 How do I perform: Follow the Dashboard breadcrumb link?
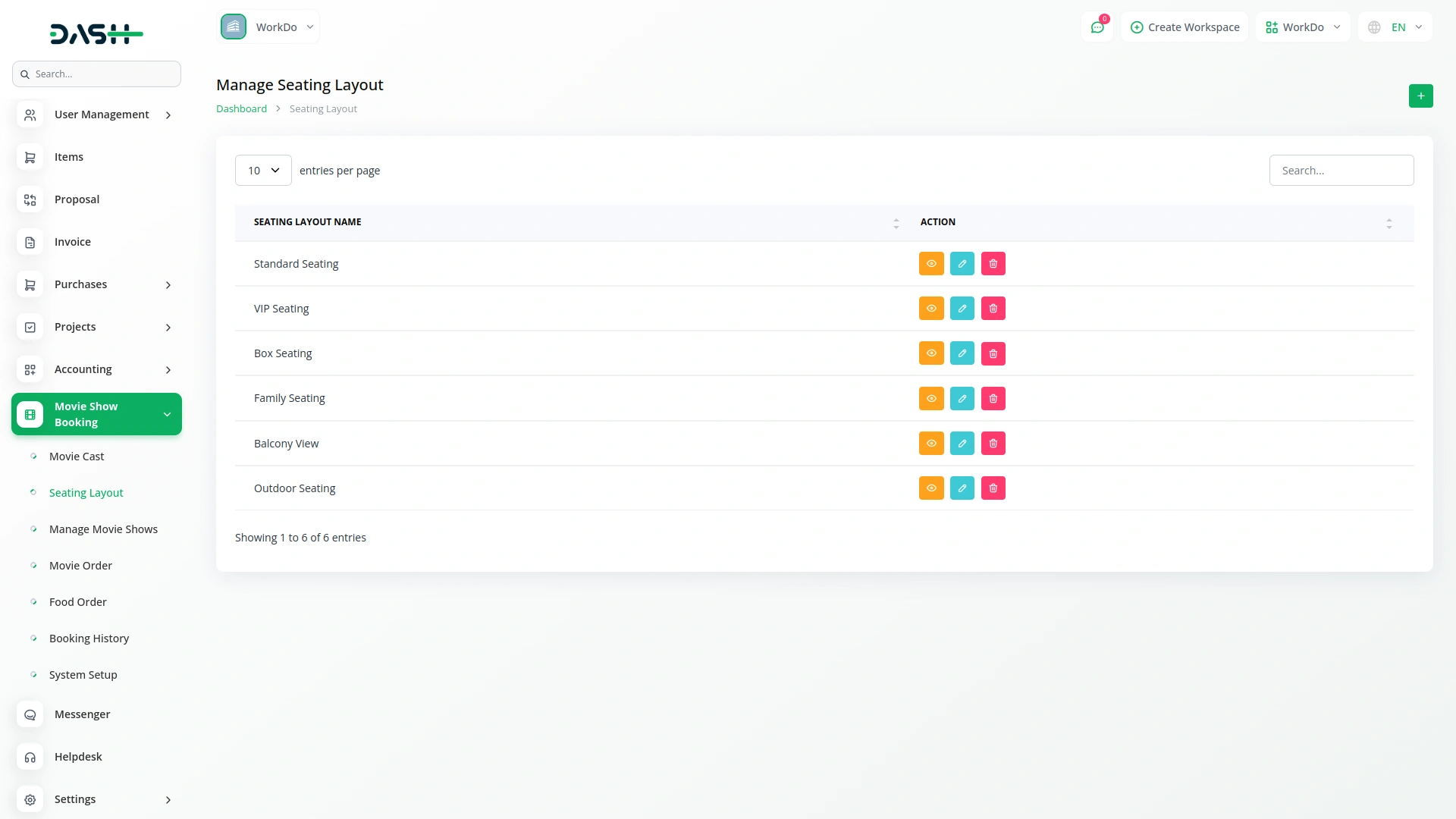(x=240, y=108)
